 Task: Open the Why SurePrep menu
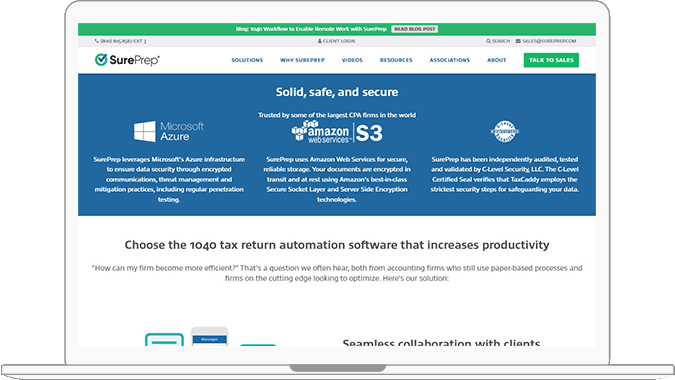[x=302, y=60]
